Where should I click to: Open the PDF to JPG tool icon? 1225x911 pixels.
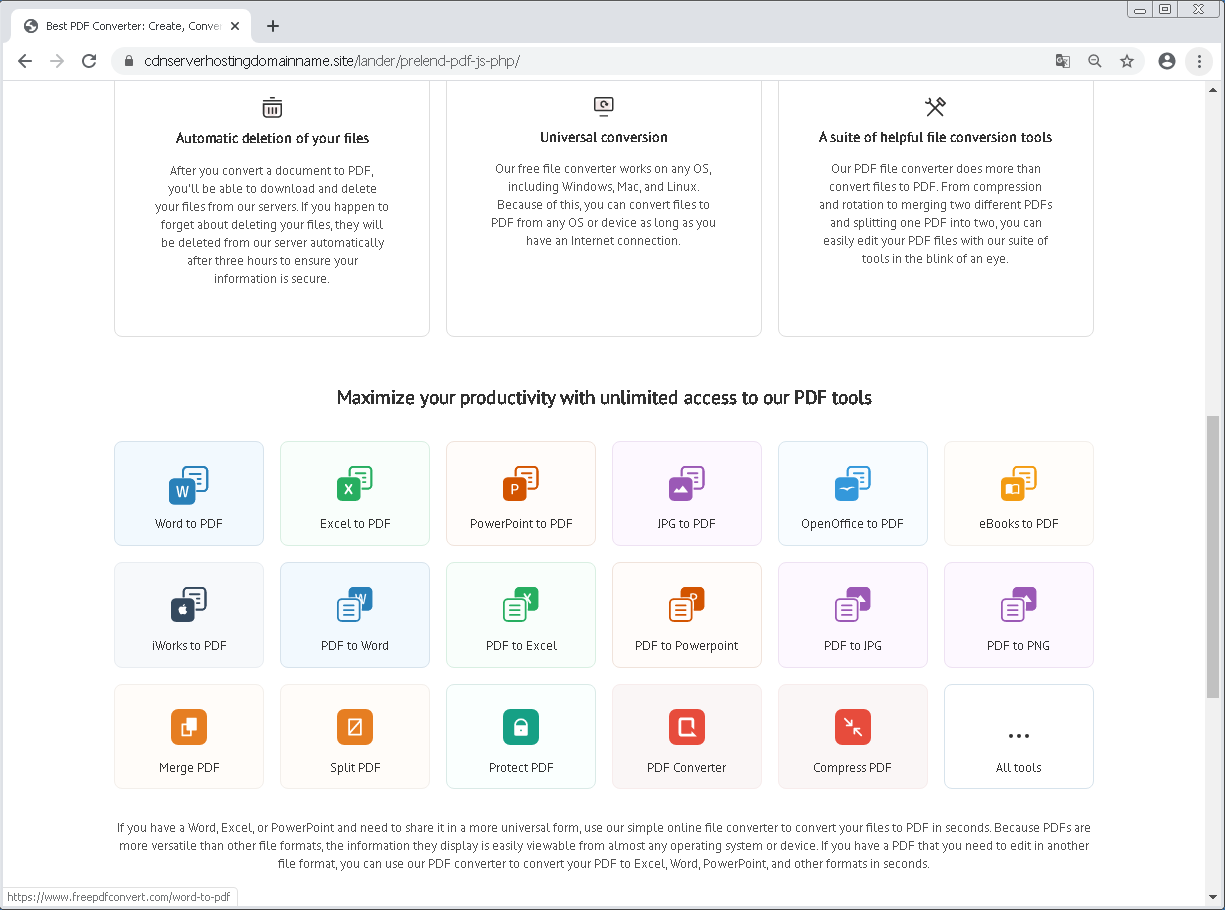(853, 605)
